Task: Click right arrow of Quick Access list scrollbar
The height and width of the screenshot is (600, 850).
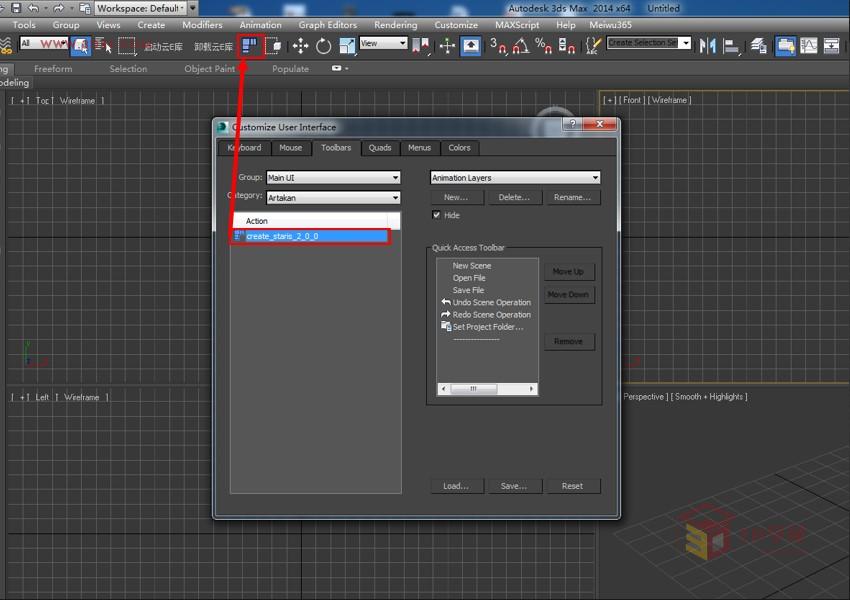Action: (531, 389)
